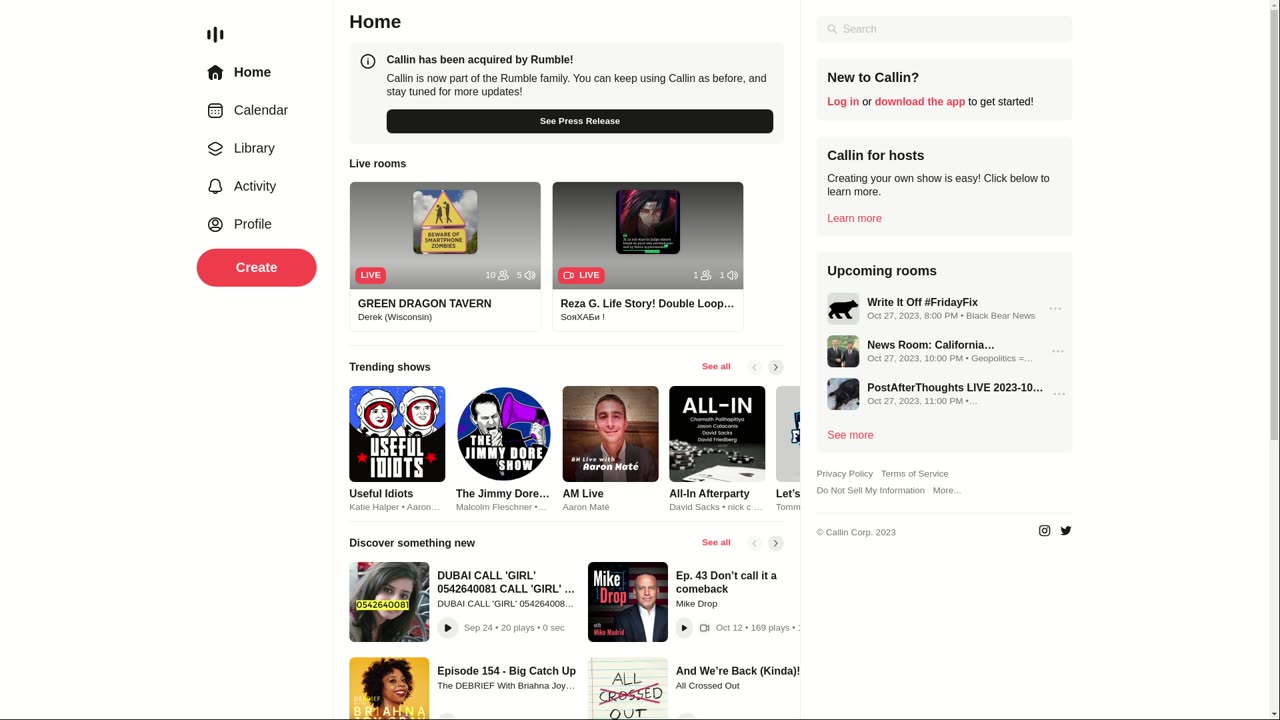Screen dimensions: 1280x720
Task: Click the info icon in Rumble banner
Action: coord(368,61)
